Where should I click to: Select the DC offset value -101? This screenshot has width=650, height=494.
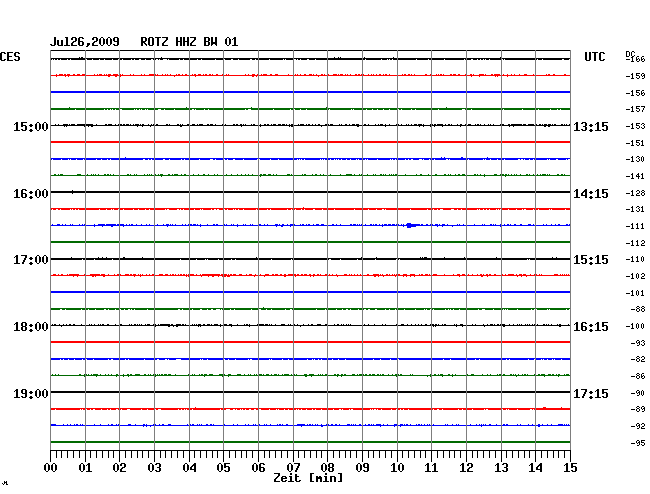pyautogui.click(x=635, y=293)
